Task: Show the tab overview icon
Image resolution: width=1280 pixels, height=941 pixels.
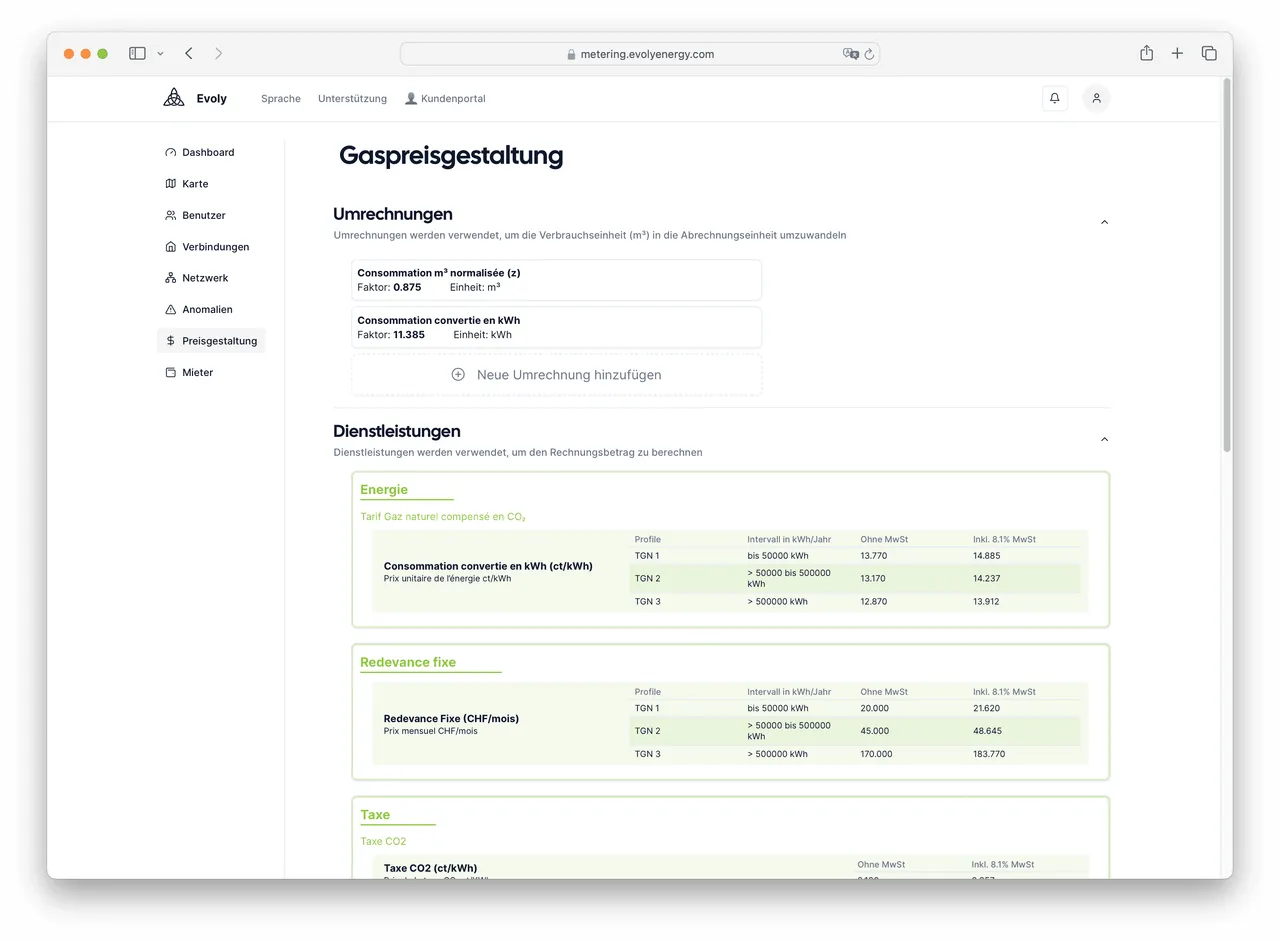Action: coord(1209,53)
